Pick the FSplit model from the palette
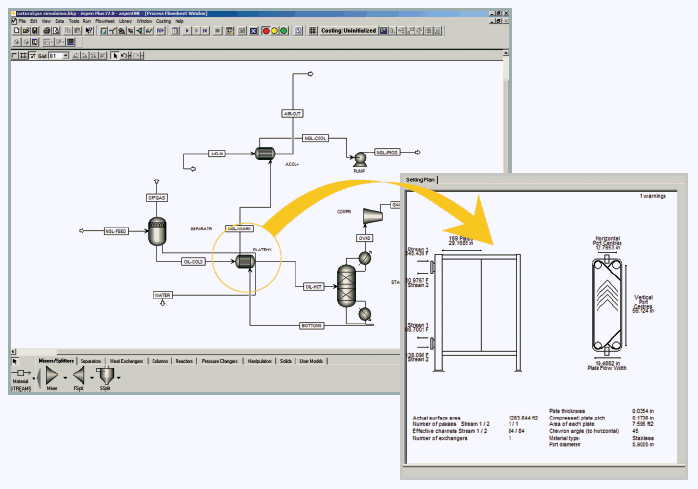The height and width of the screenshot is (489, 698). click(78, 376)
